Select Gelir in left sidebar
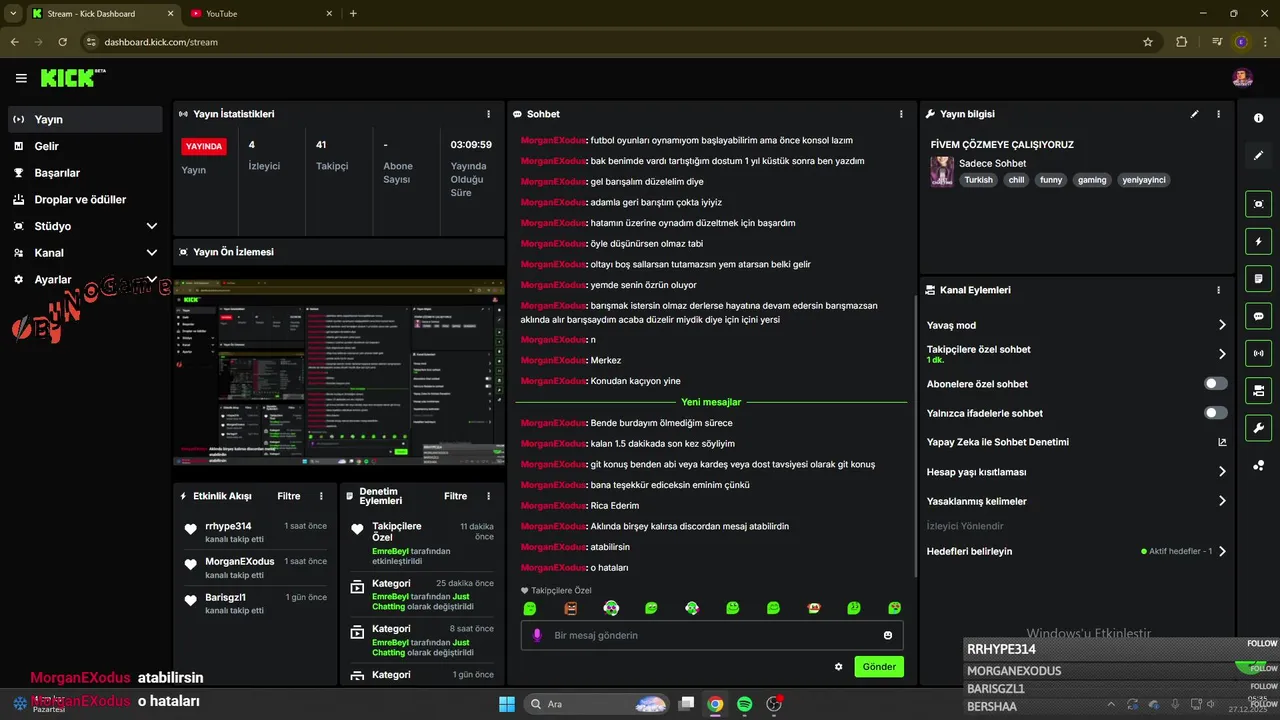This screenshot has height=720, width=1280. pos(85,146)
